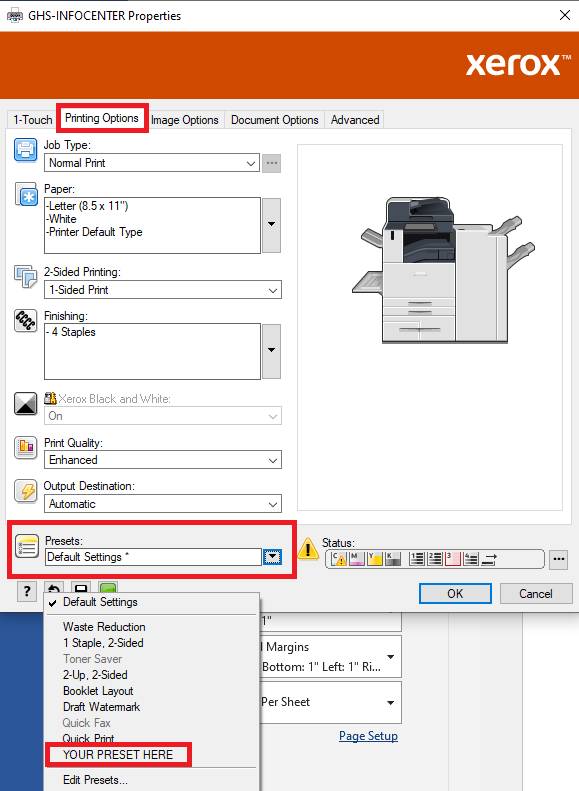
Task: Open Page Setup link in background window
Action: click(368, 736)
